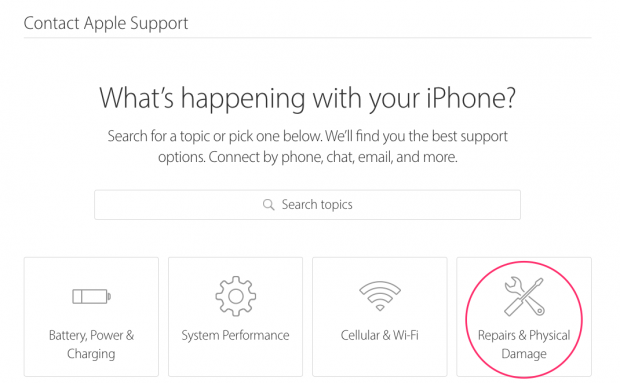Click the magnifying glass search icon
The height and width of the screenshot is (383, 620).
268,205
